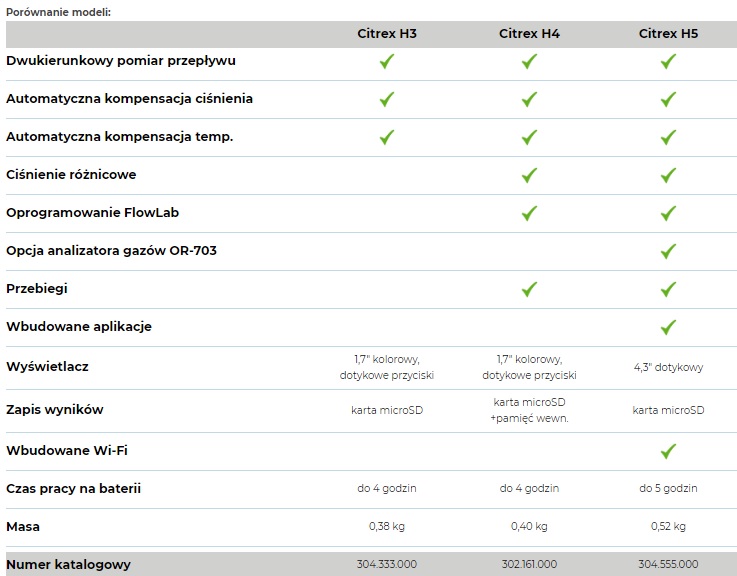This screenshot has height=576, width=737.
Task: Select the Citrex H4 column header
Action: [529, 34]
